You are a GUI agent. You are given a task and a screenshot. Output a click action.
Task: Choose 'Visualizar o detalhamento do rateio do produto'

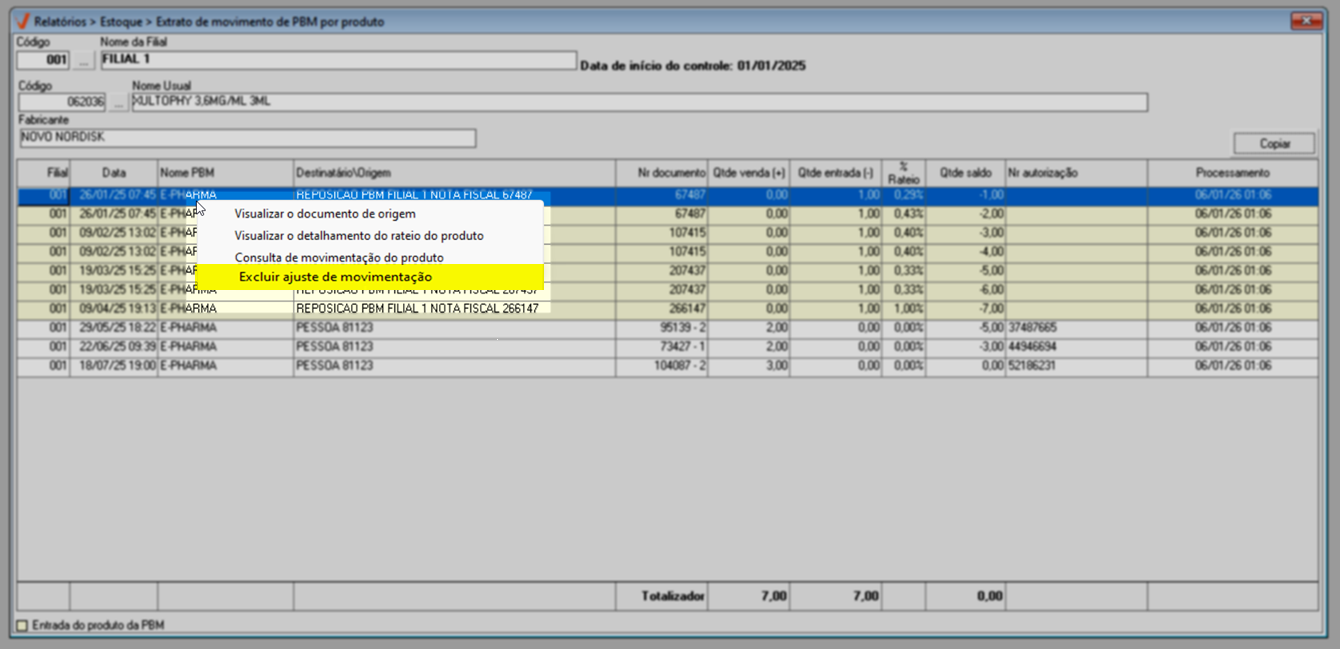(x=358, y=235)
